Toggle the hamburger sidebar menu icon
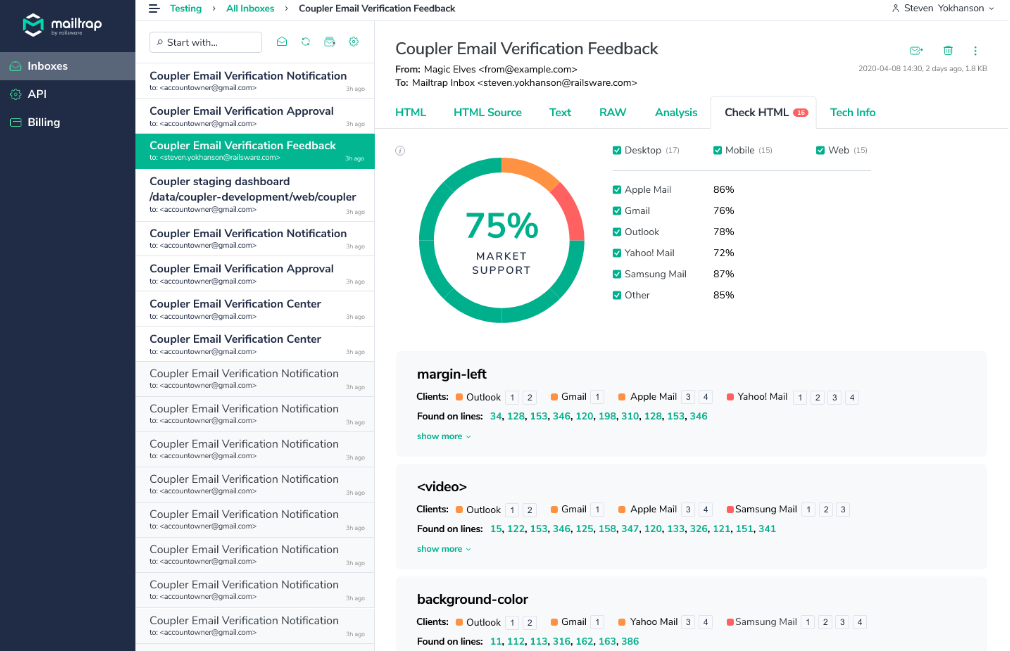 [154, 8]
